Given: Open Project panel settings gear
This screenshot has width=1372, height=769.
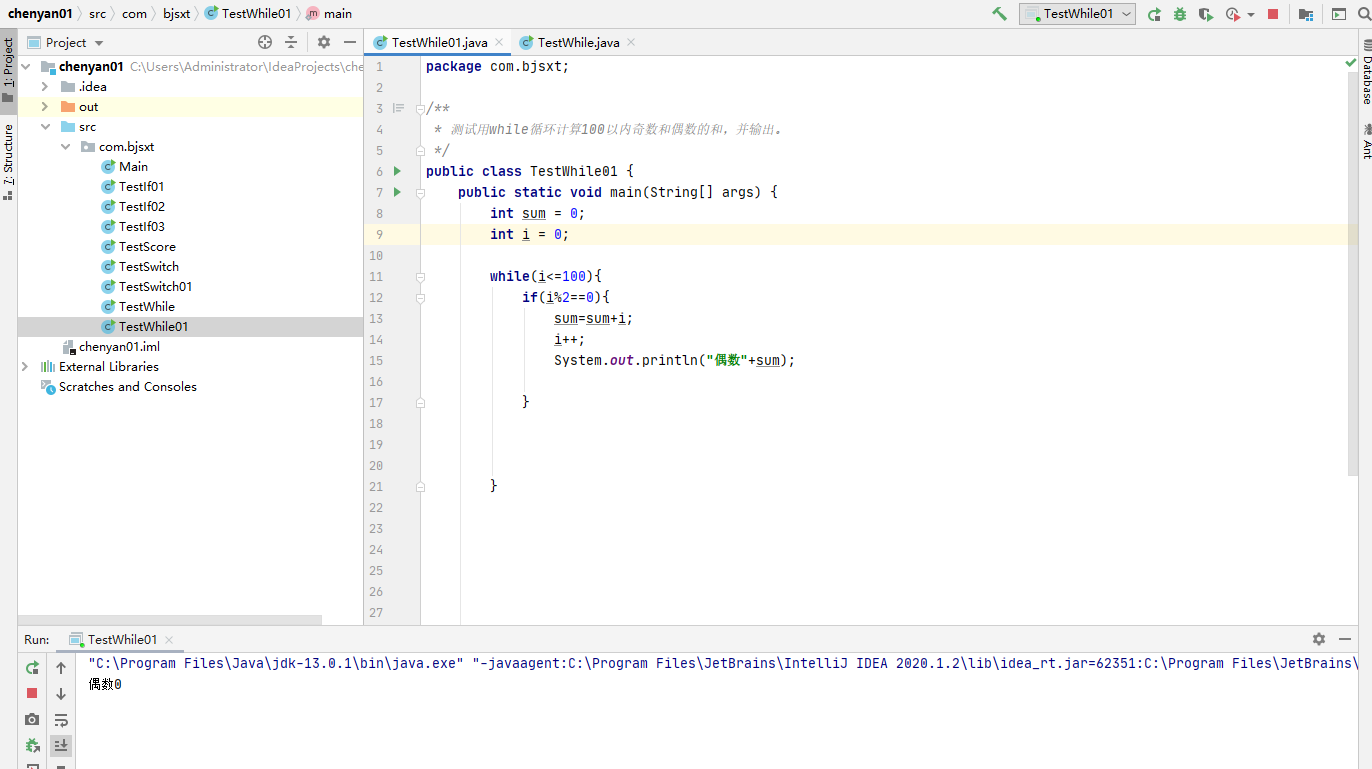Looking at the screenshot, I should click(x=324, y=42).
